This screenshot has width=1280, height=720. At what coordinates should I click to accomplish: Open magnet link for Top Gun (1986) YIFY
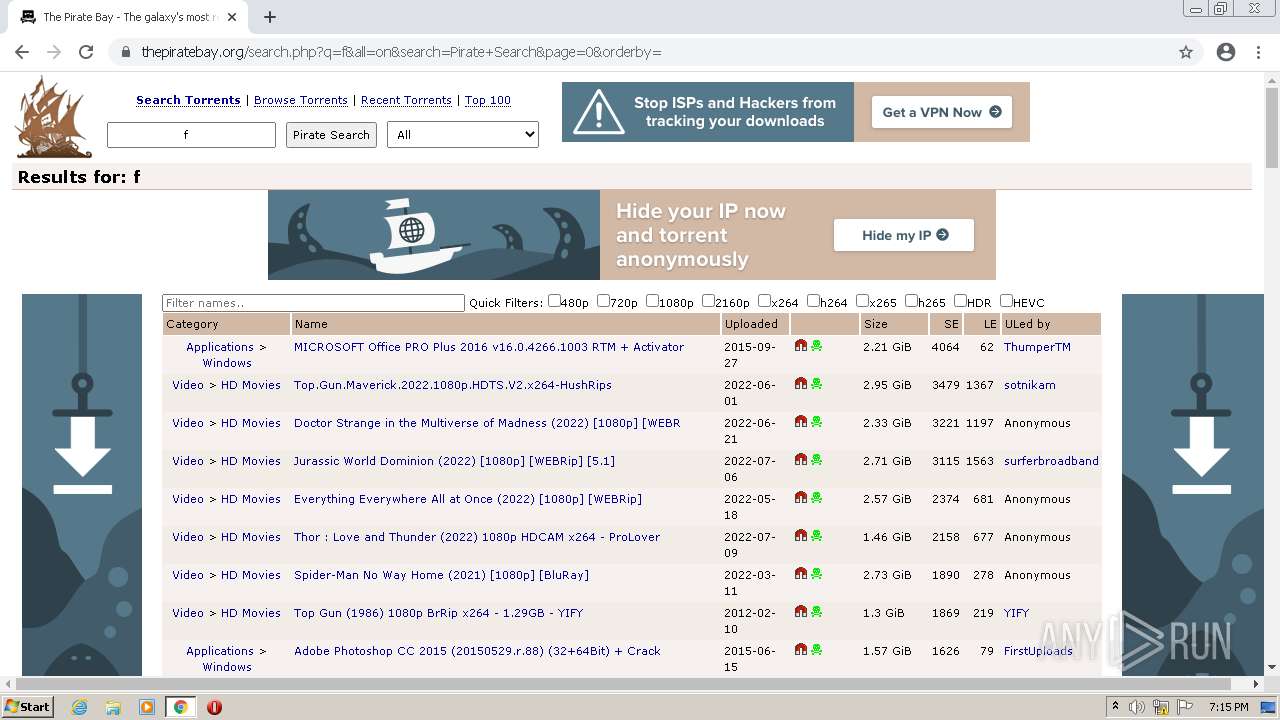coord(801,612)
